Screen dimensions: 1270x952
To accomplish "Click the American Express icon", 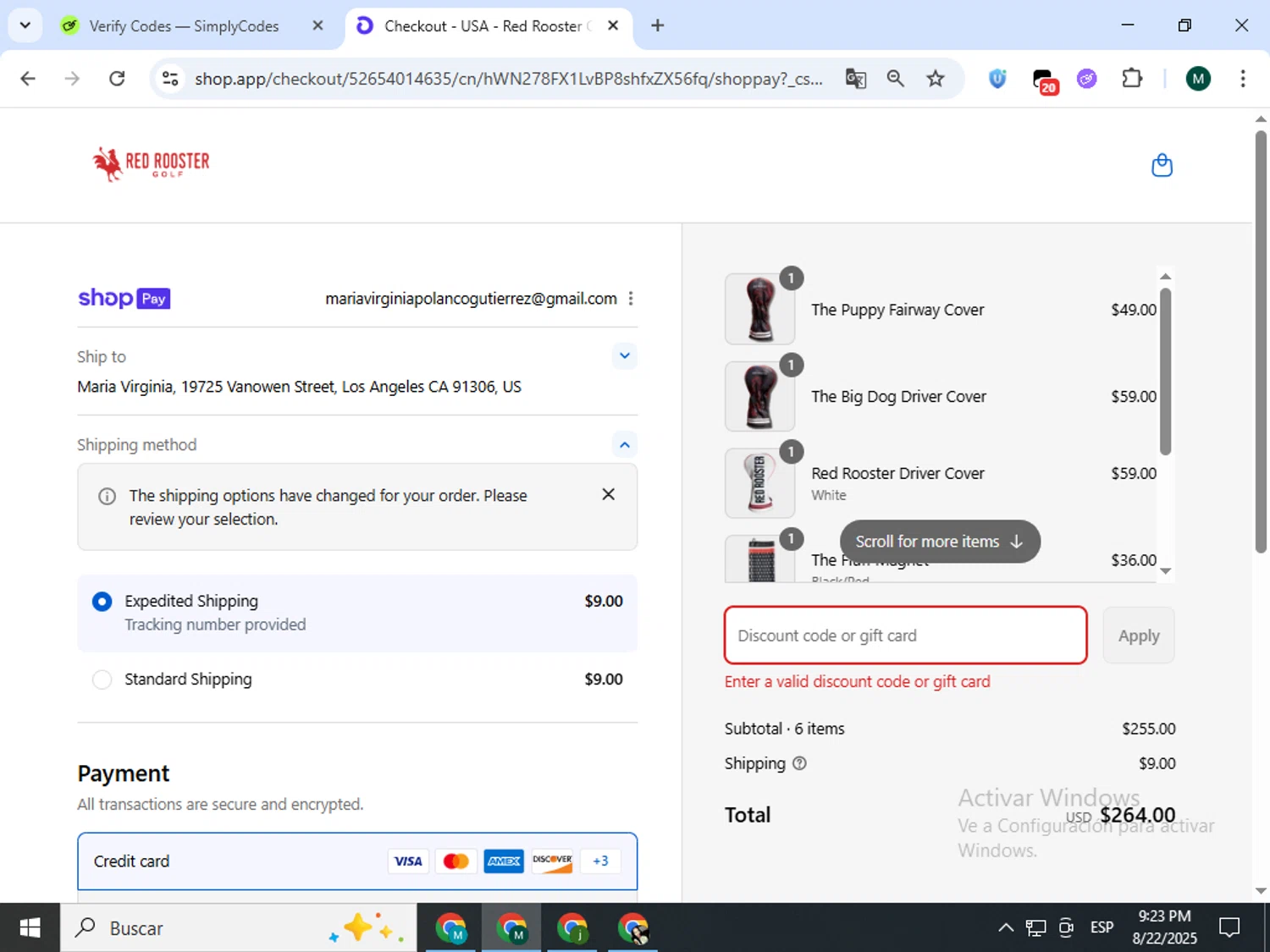I will click(504, 861).
